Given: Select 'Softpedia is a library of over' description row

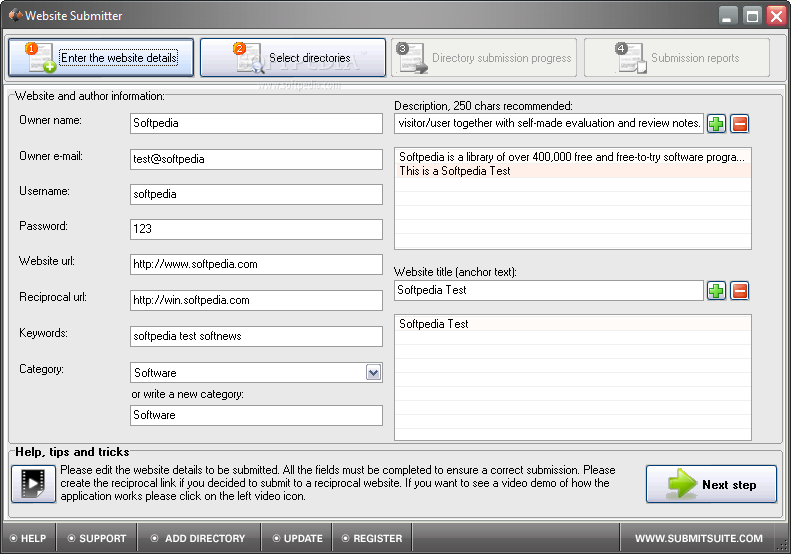Looking at the screenshot, I should pyautogui.click(x=573, y=157).
